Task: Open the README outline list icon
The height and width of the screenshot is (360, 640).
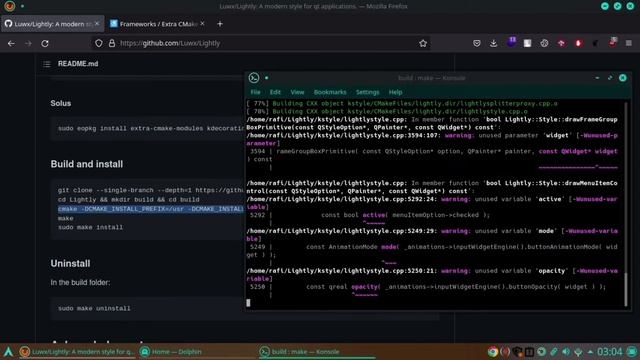Action: click(47, 64)
